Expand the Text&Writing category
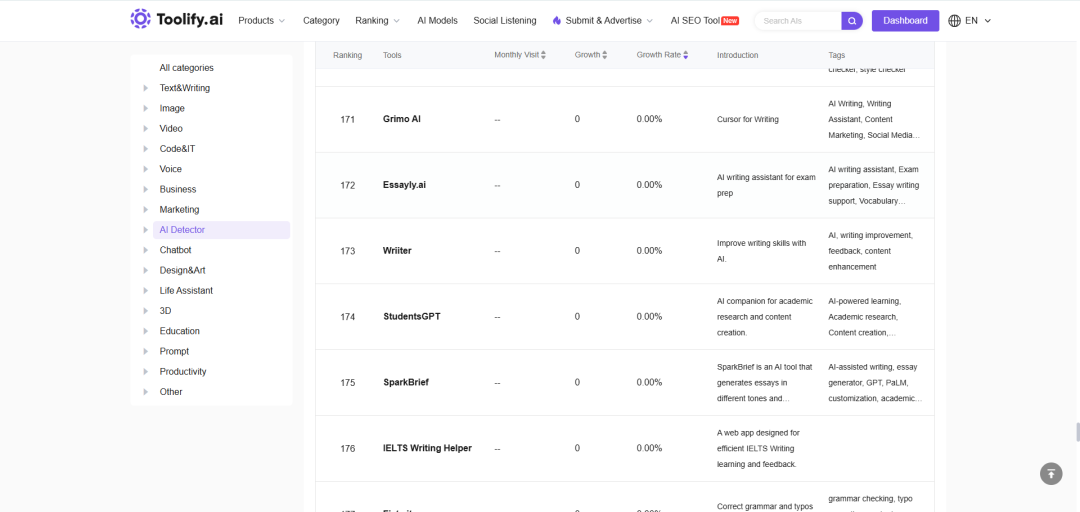The height and width of the screenshot is (512, 1080). click(x=145, y=88)
